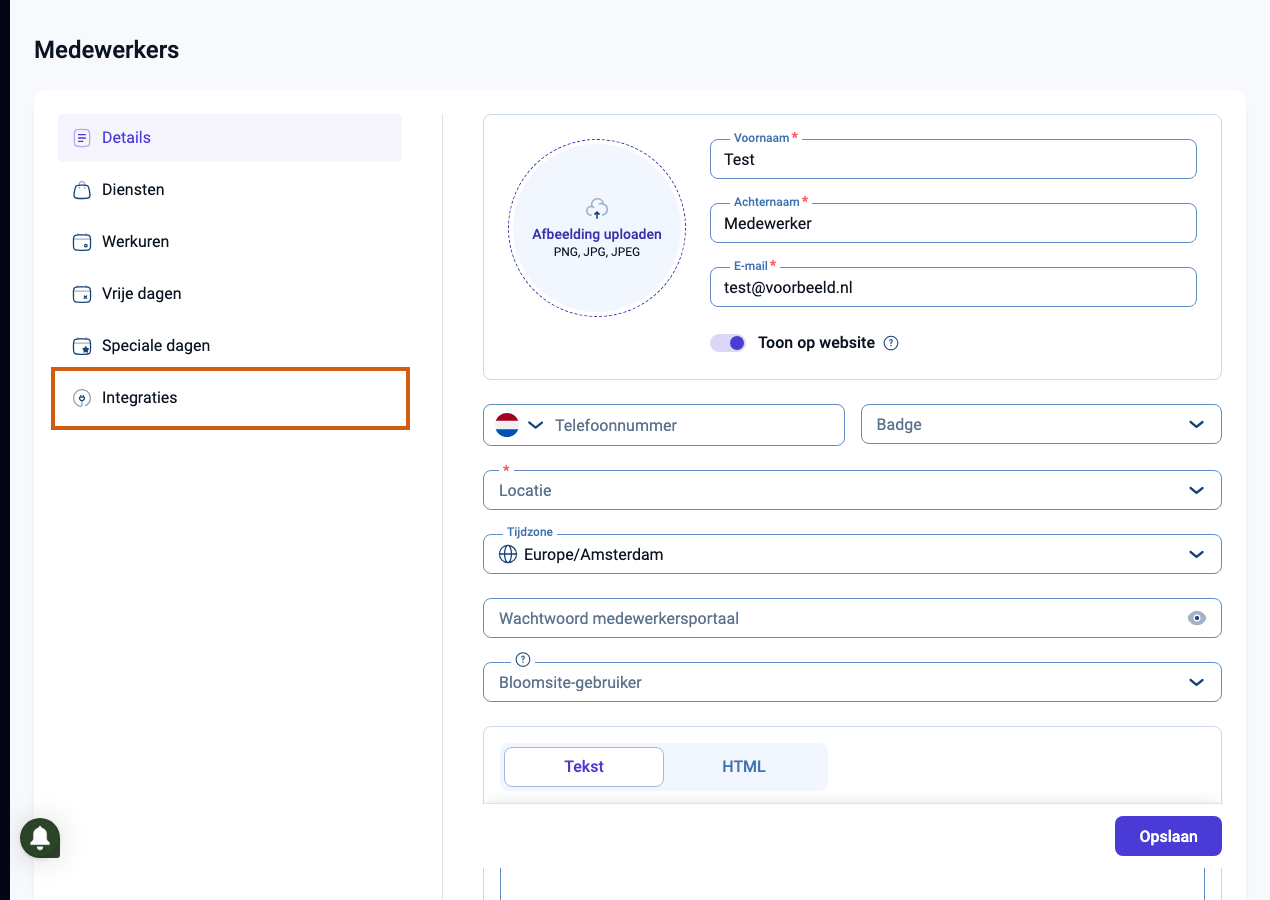This screenshot has height=900, width=1270.
Task: Click the notification bell icon
Action: (x=40, y=838)
